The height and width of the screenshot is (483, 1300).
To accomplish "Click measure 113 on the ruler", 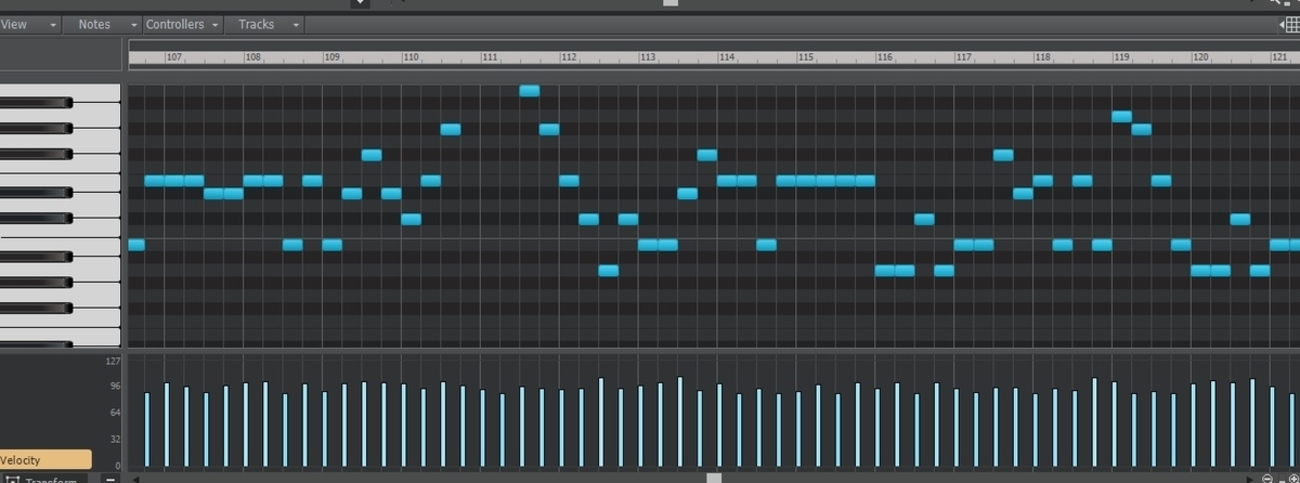I will [648, 57].
